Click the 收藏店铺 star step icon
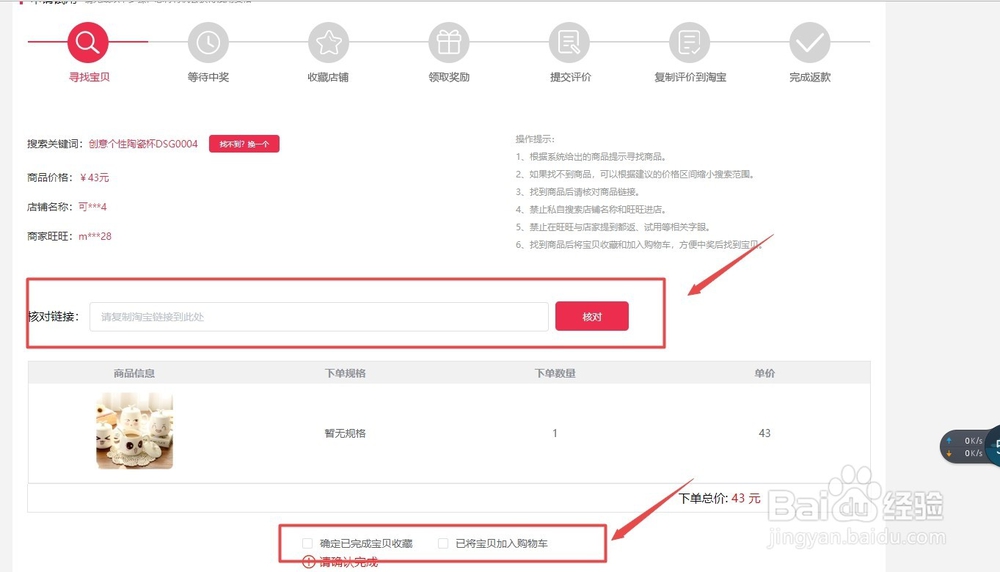This screenshot has height=572, width=1000. 328,42
